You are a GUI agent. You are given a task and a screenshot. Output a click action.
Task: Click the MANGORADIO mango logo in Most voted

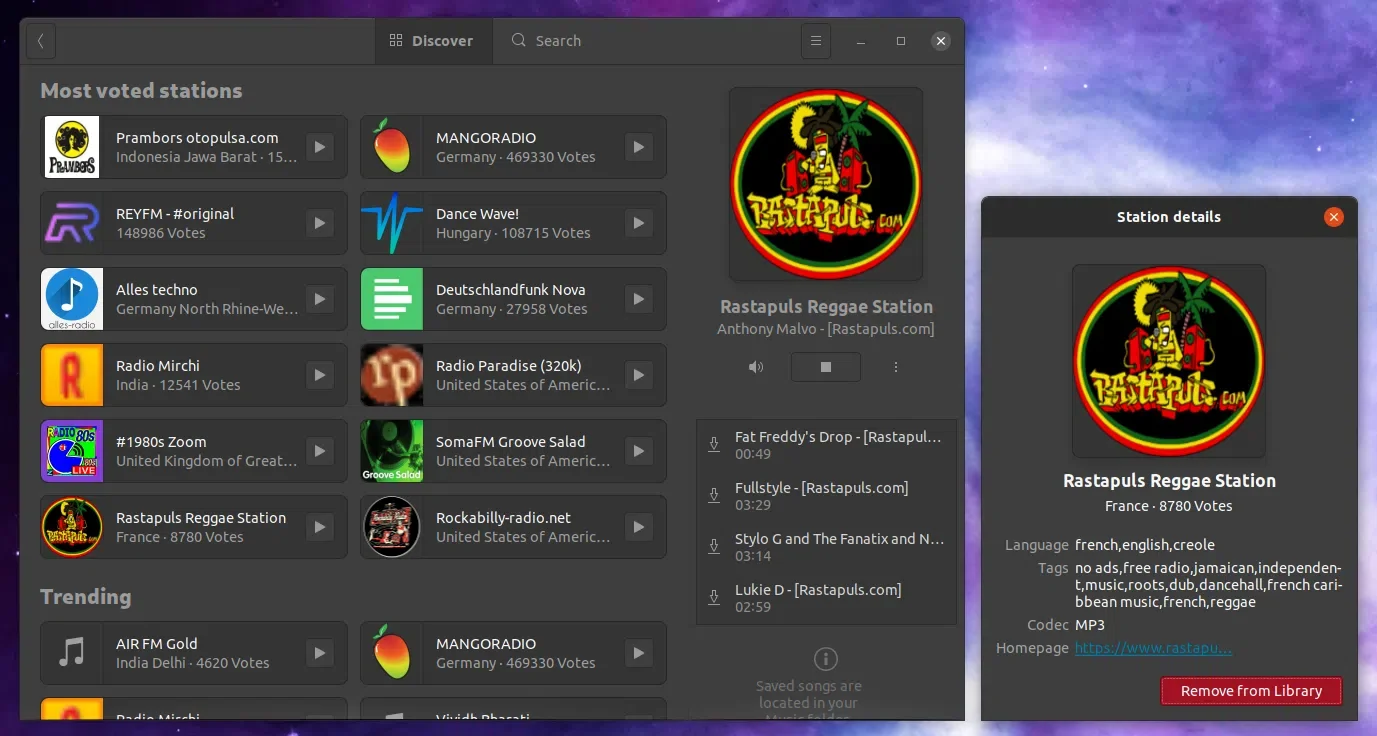[392, 147]
